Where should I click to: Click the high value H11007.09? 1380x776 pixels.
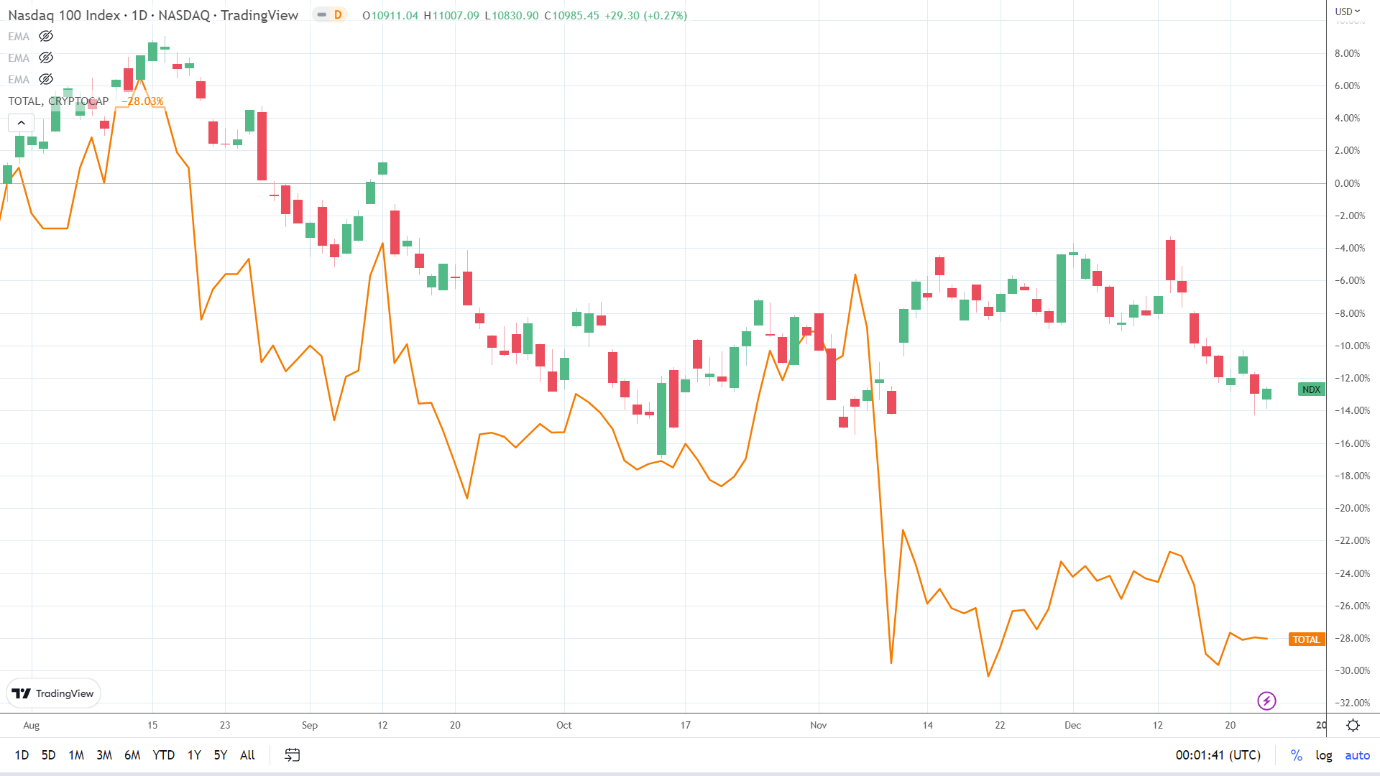tap(452, 15)
